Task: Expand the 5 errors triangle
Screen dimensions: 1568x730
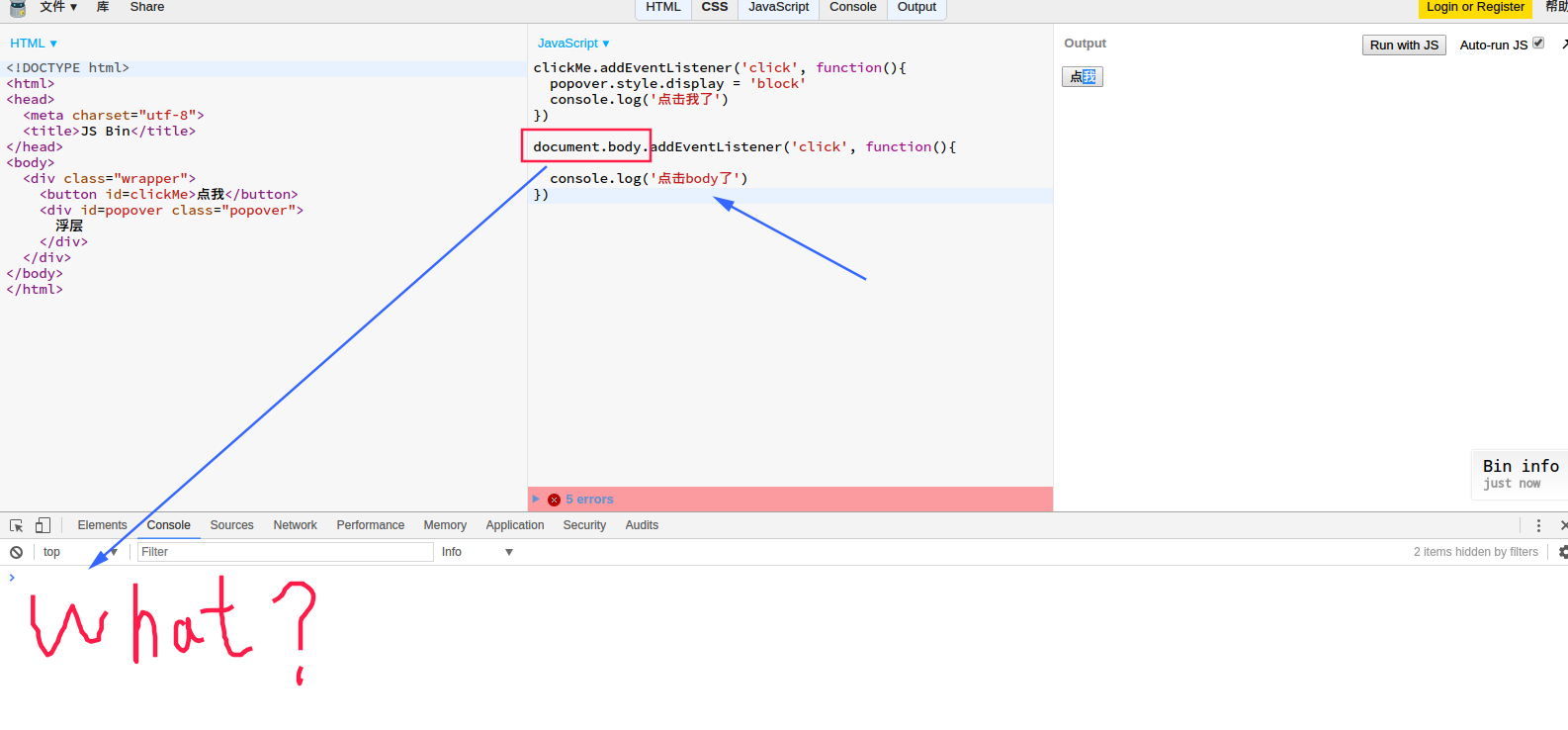Action: pos(536,500)
